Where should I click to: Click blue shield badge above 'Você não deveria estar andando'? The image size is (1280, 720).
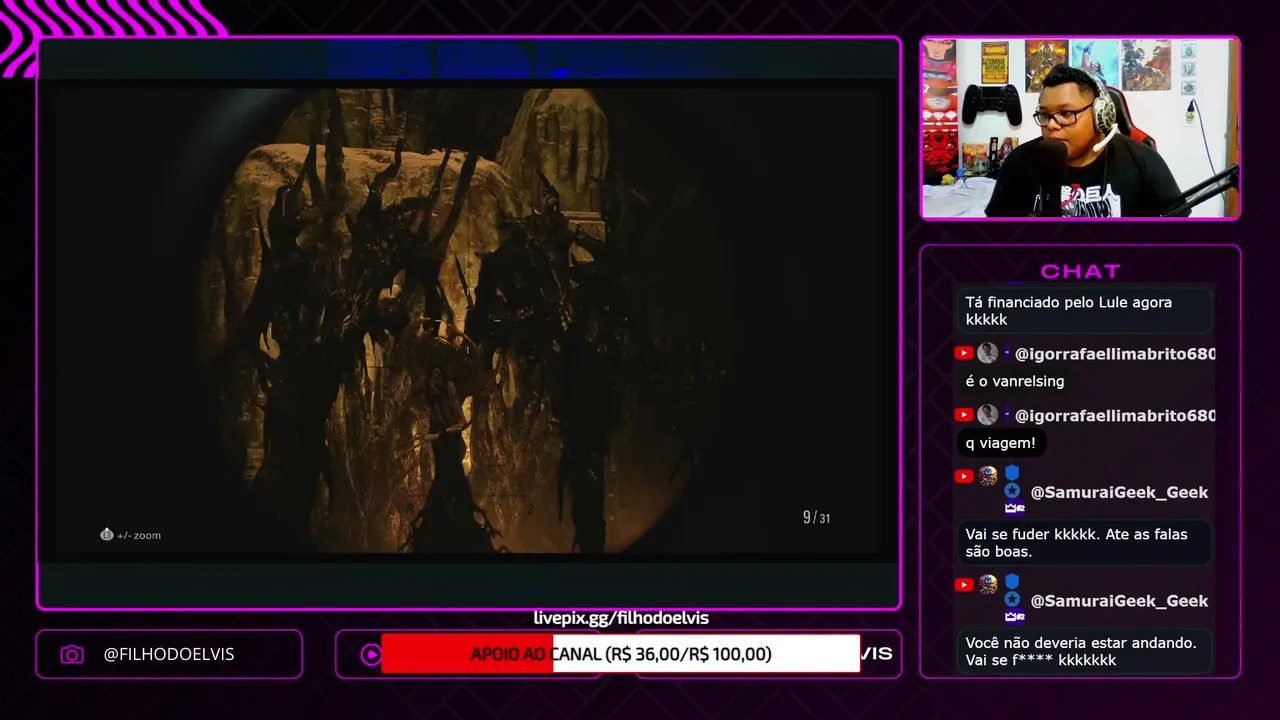[x=1012, y=582]
